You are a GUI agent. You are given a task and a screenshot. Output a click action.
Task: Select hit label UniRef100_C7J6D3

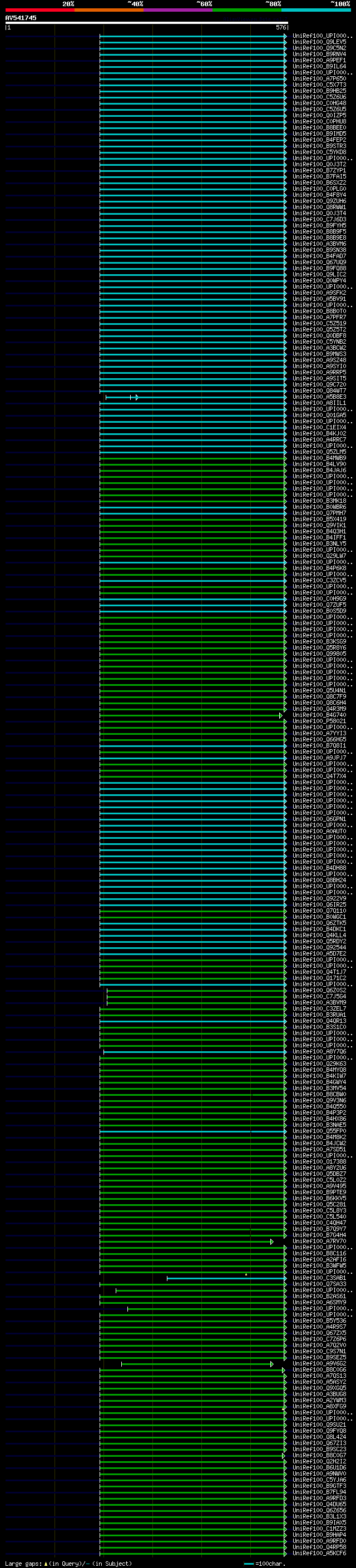319,219
